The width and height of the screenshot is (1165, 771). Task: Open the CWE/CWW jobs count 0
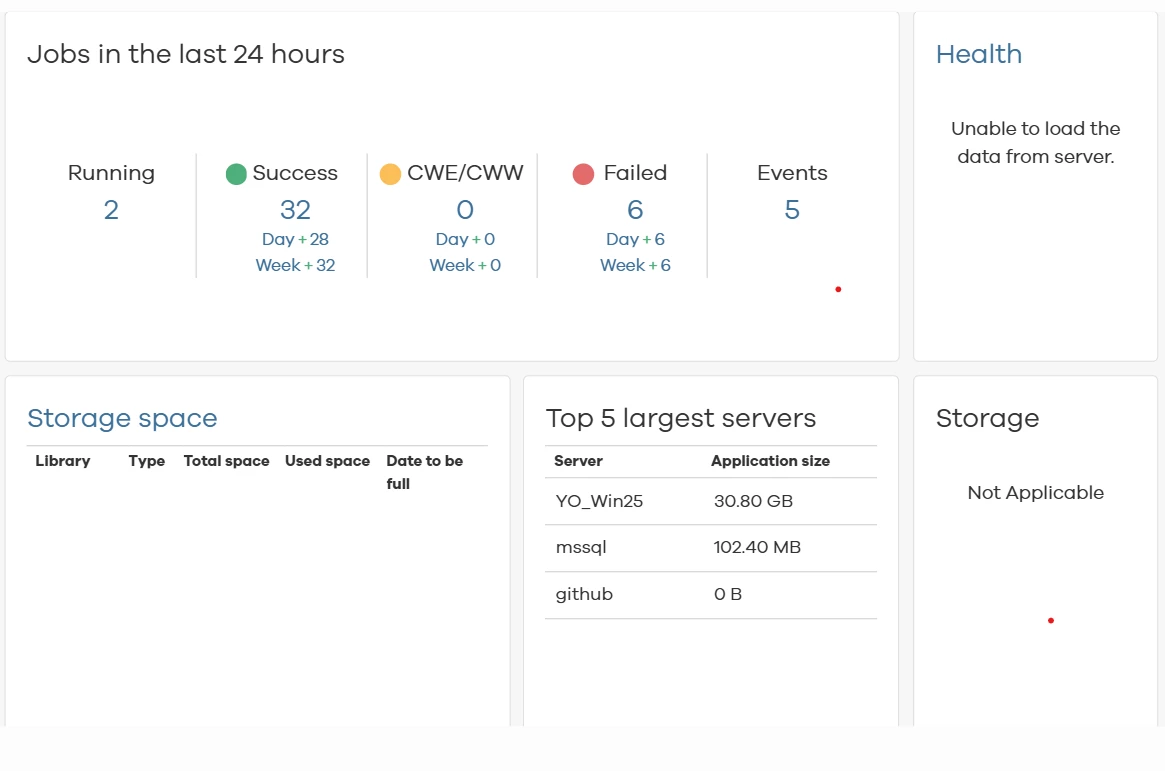465,210
